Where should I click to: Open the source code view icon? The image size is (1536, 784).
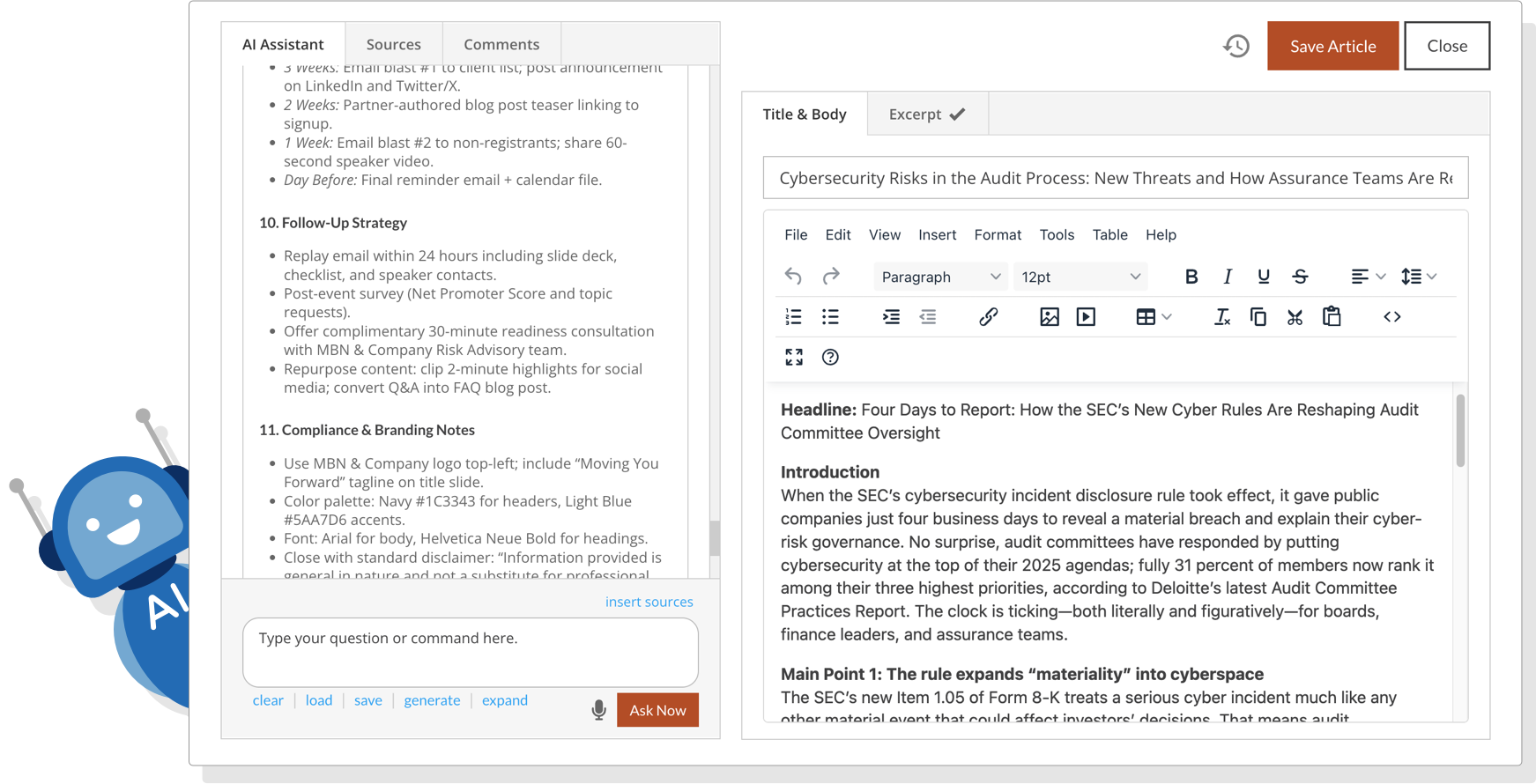tap(1391, 317)
